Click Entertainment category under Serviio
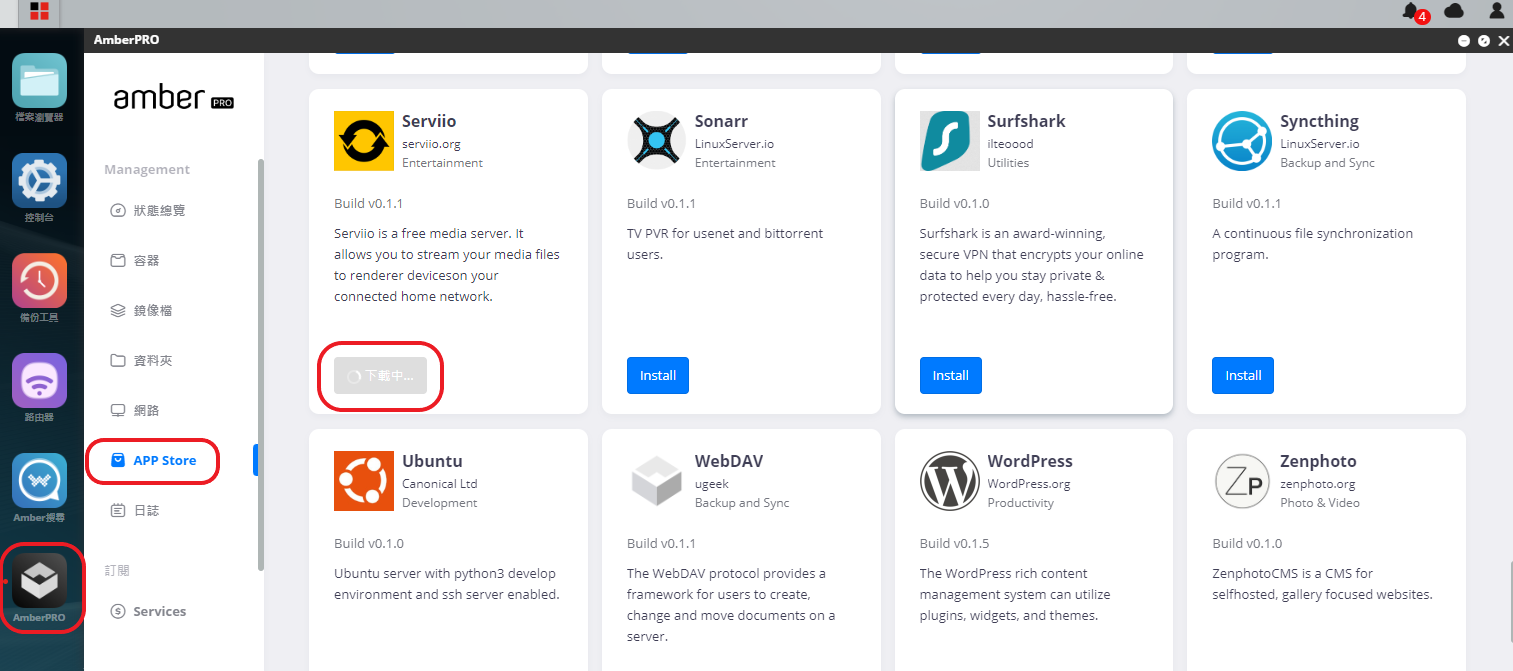1513x671 pixels. (442, 162)
